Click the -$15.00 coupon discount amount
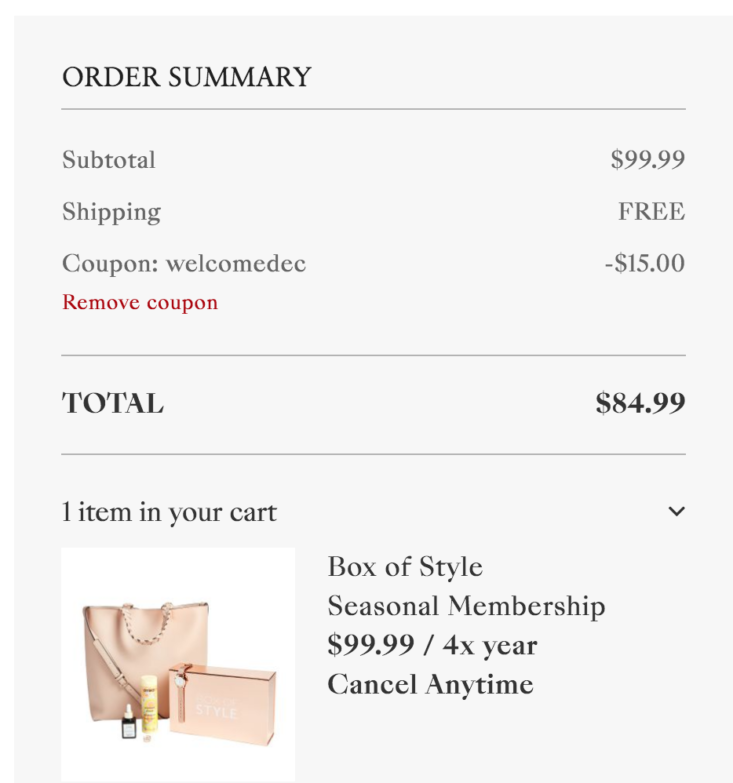733x783 pixels. [645, 263]
